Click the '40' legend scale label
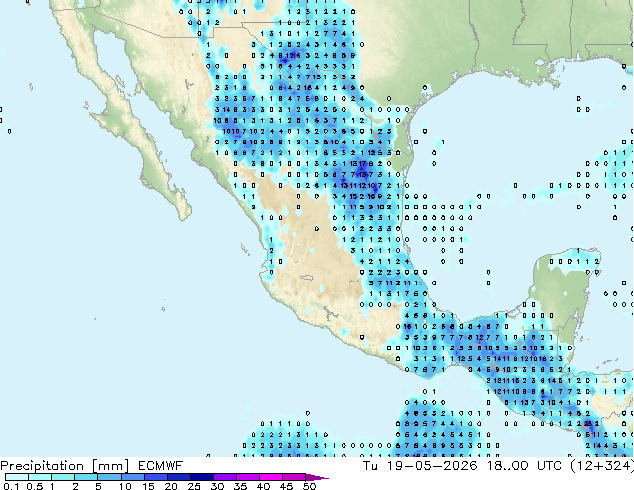634x490 pixels. (x=263, y=486)
